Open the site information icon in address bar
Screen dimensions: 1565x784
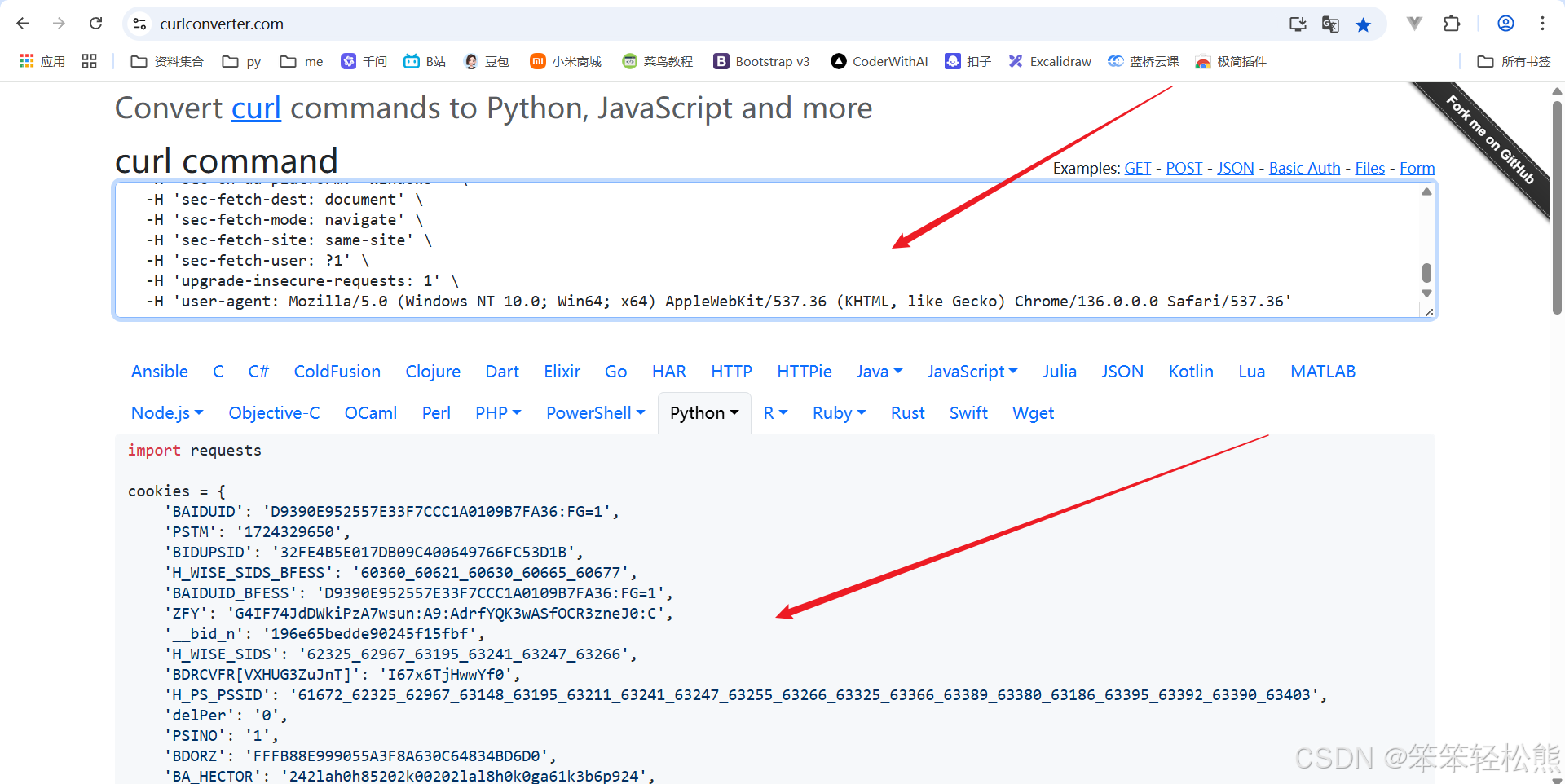pyautogui.click(x=139, y=24)
